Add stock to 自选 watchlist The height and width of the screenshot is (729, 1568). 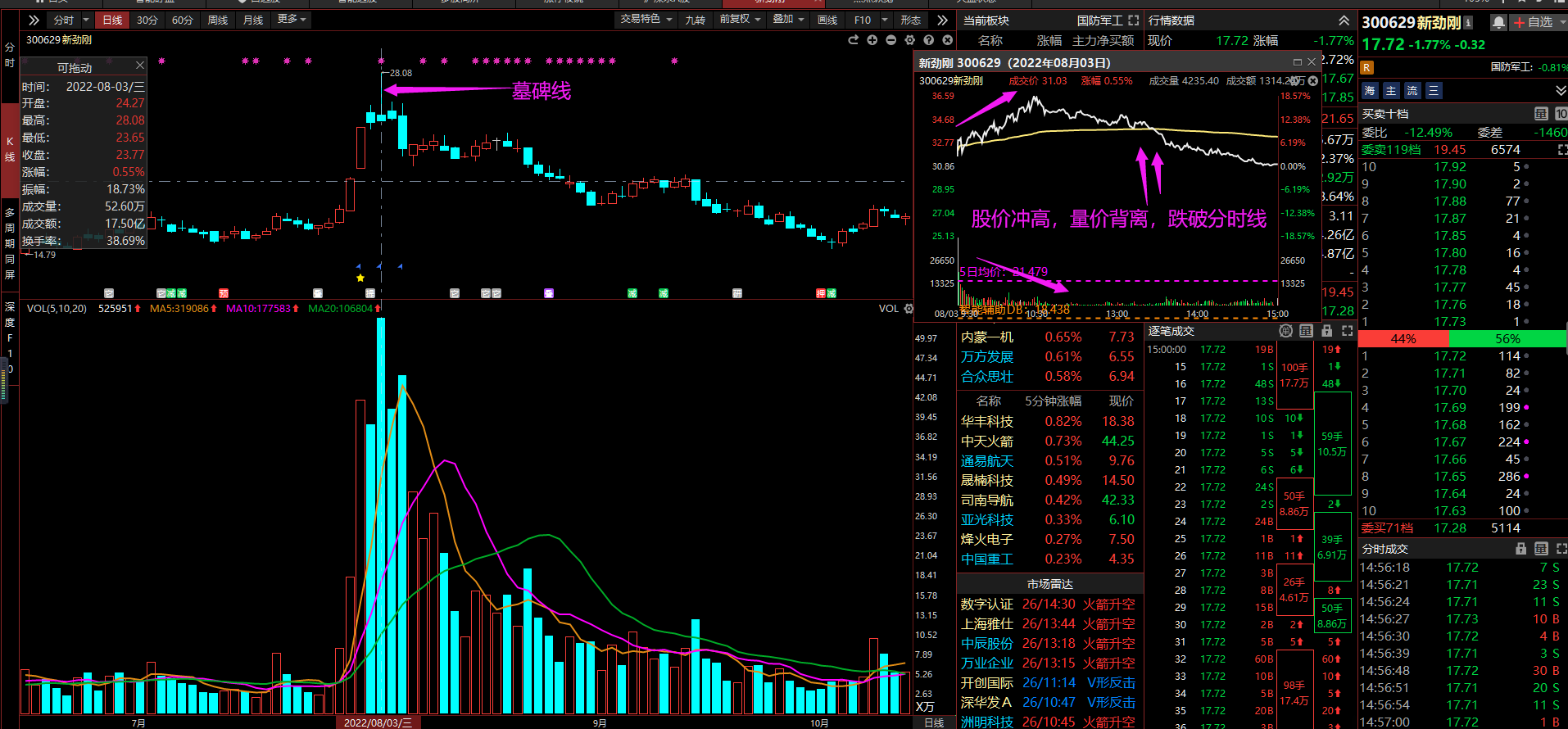tap(1533, 22)
